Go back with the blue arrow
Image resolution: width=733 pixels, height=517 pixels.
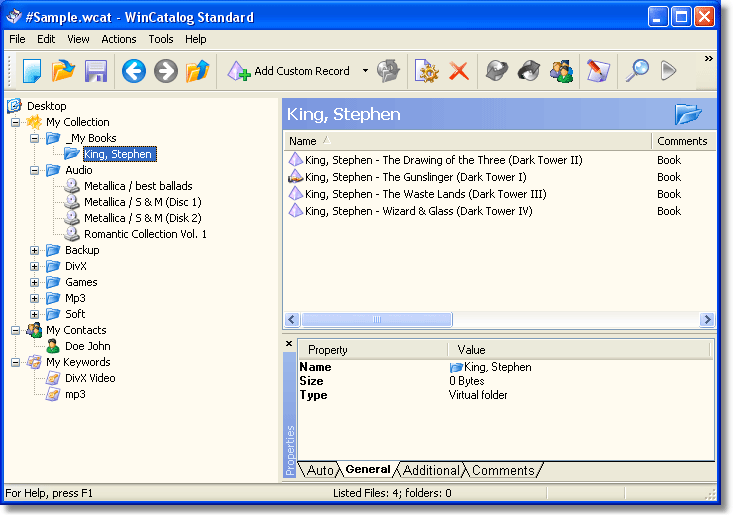pos(134,71)
